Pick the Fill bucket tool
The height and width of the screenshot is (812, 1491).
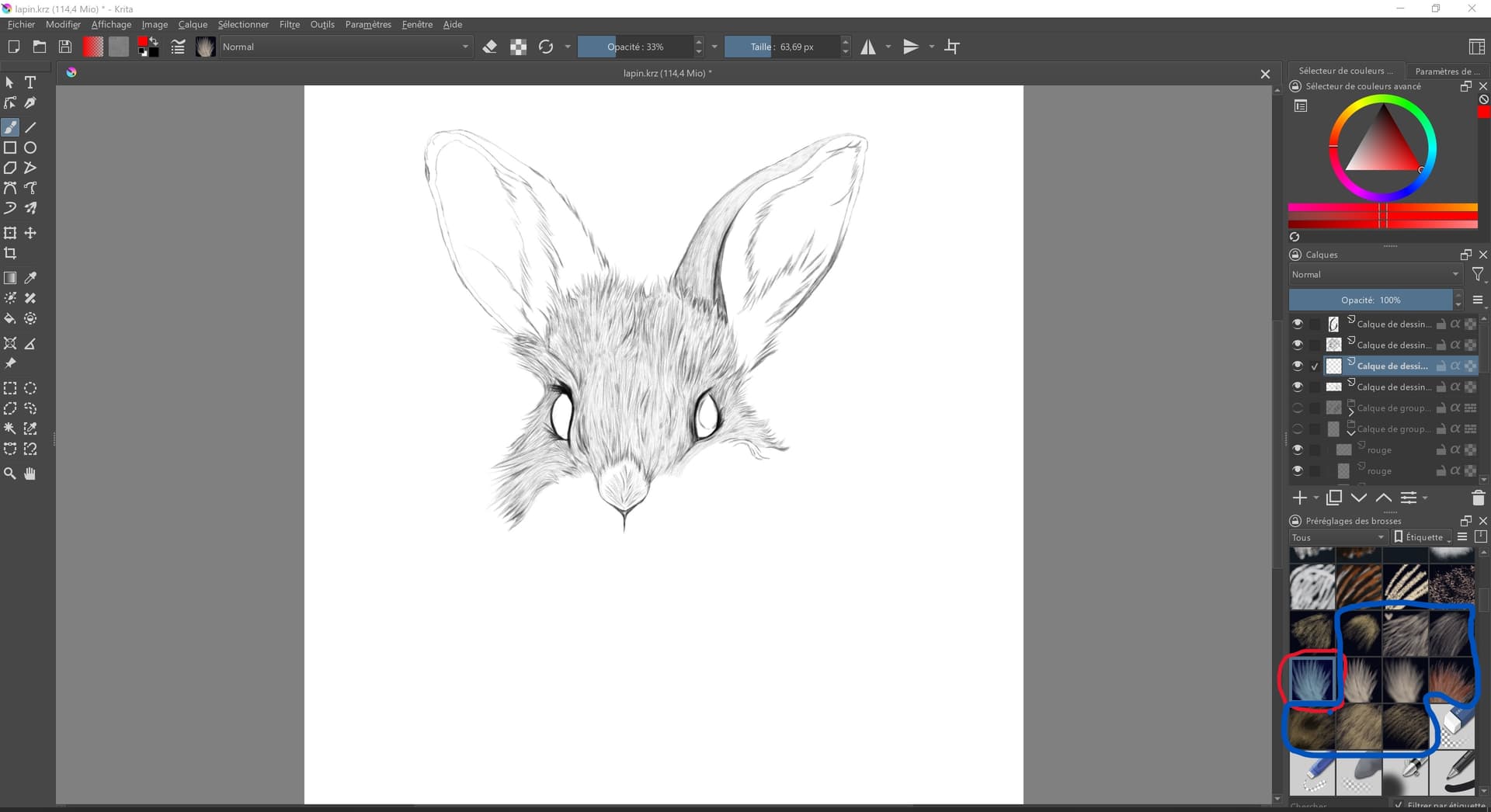point(10,319)
